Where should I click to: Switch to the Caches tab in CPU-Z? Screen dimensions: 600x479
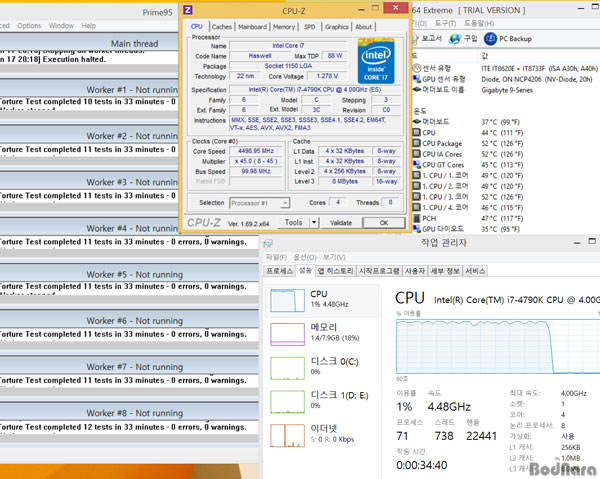point(222,27)
